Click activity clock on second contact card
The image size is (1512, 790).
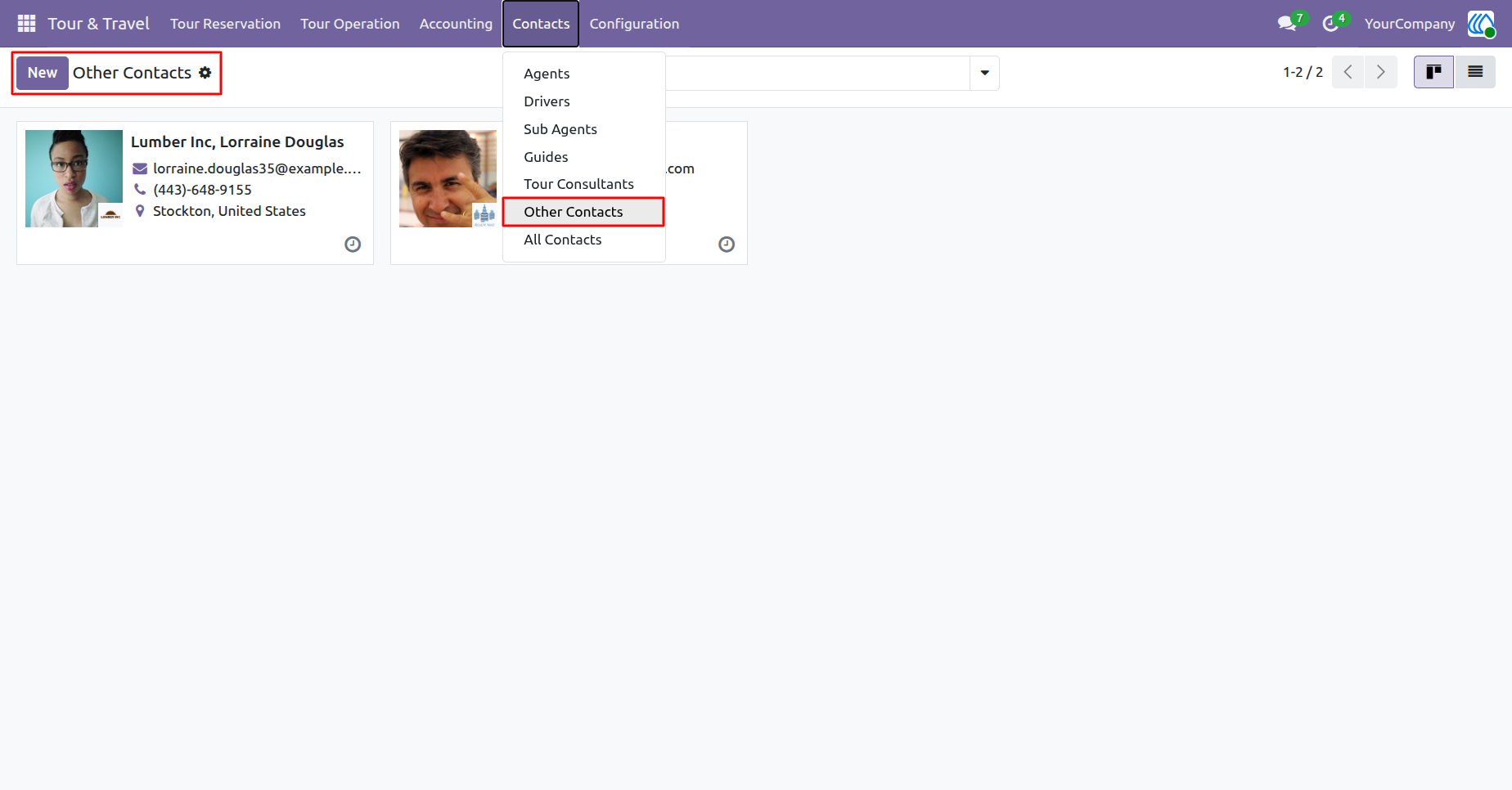[x=727, y=245]
